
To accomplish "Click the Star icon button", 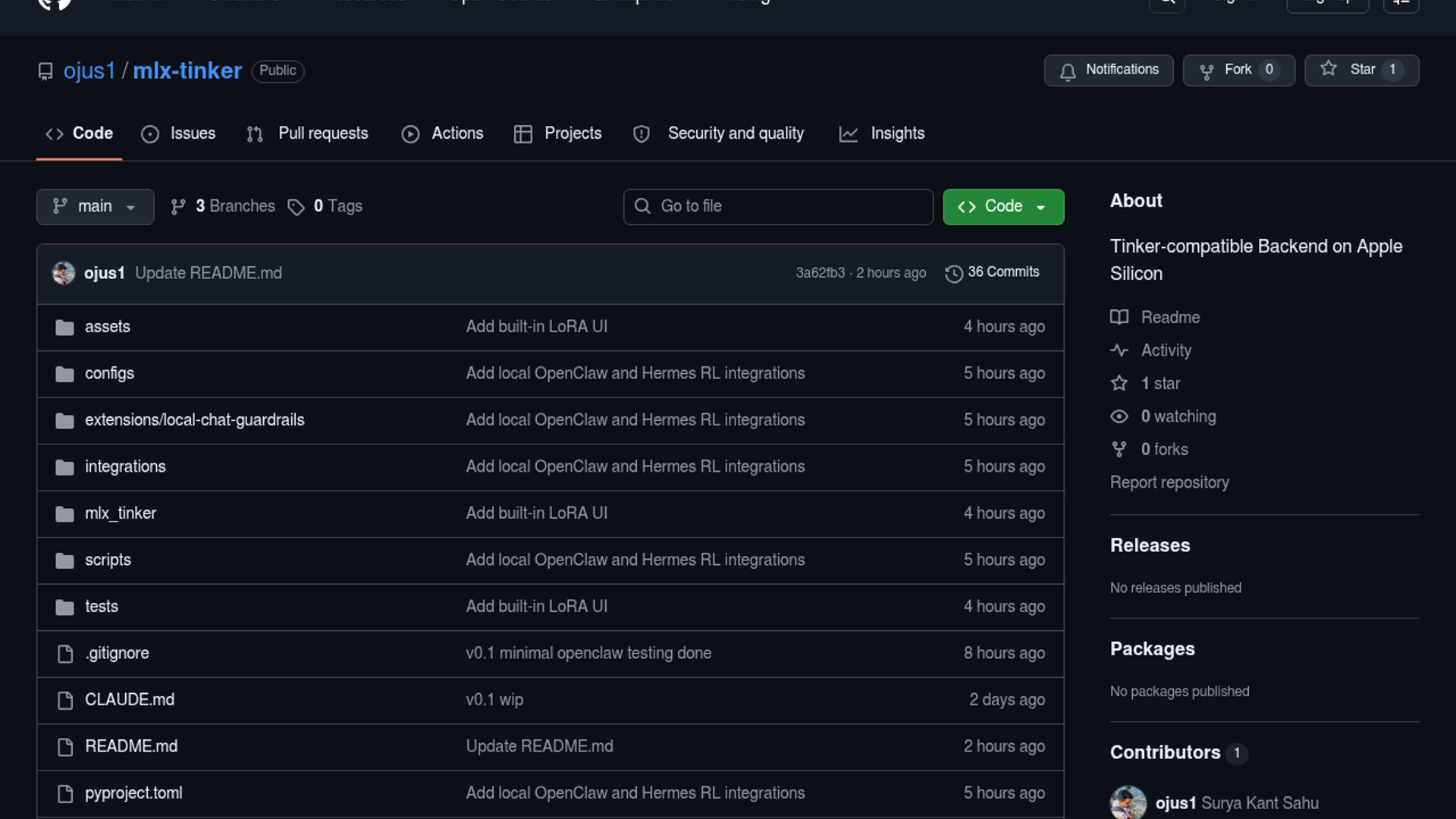I will coord(1329,69).
